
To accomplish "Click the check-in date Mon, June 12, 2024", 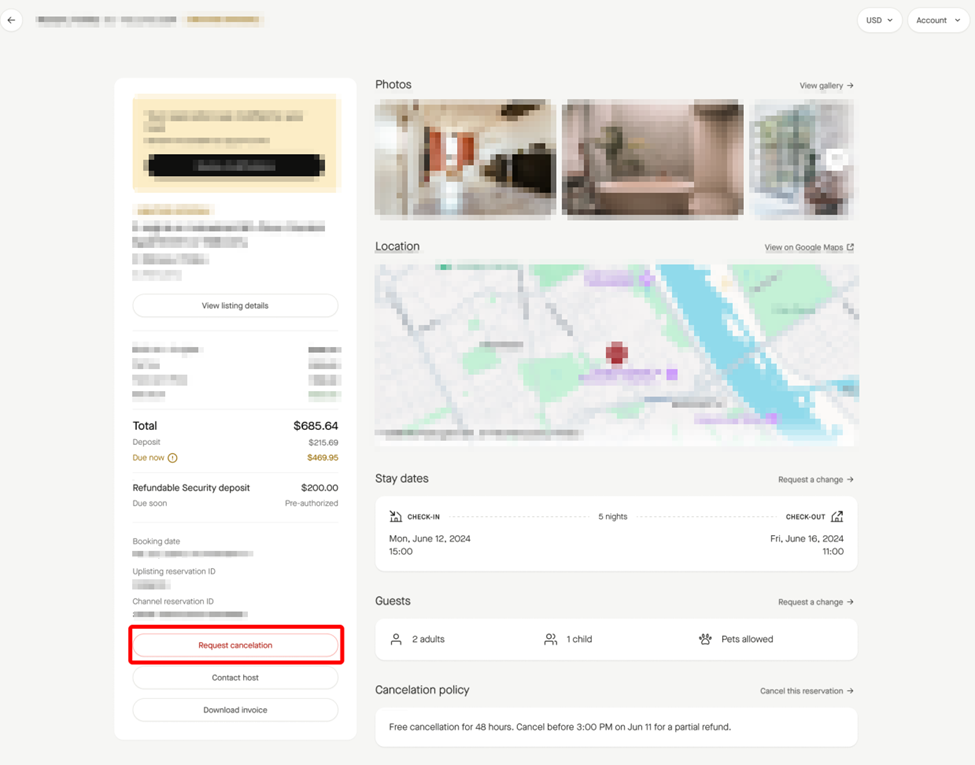I will pyautogui.click(x=430, y=539).
